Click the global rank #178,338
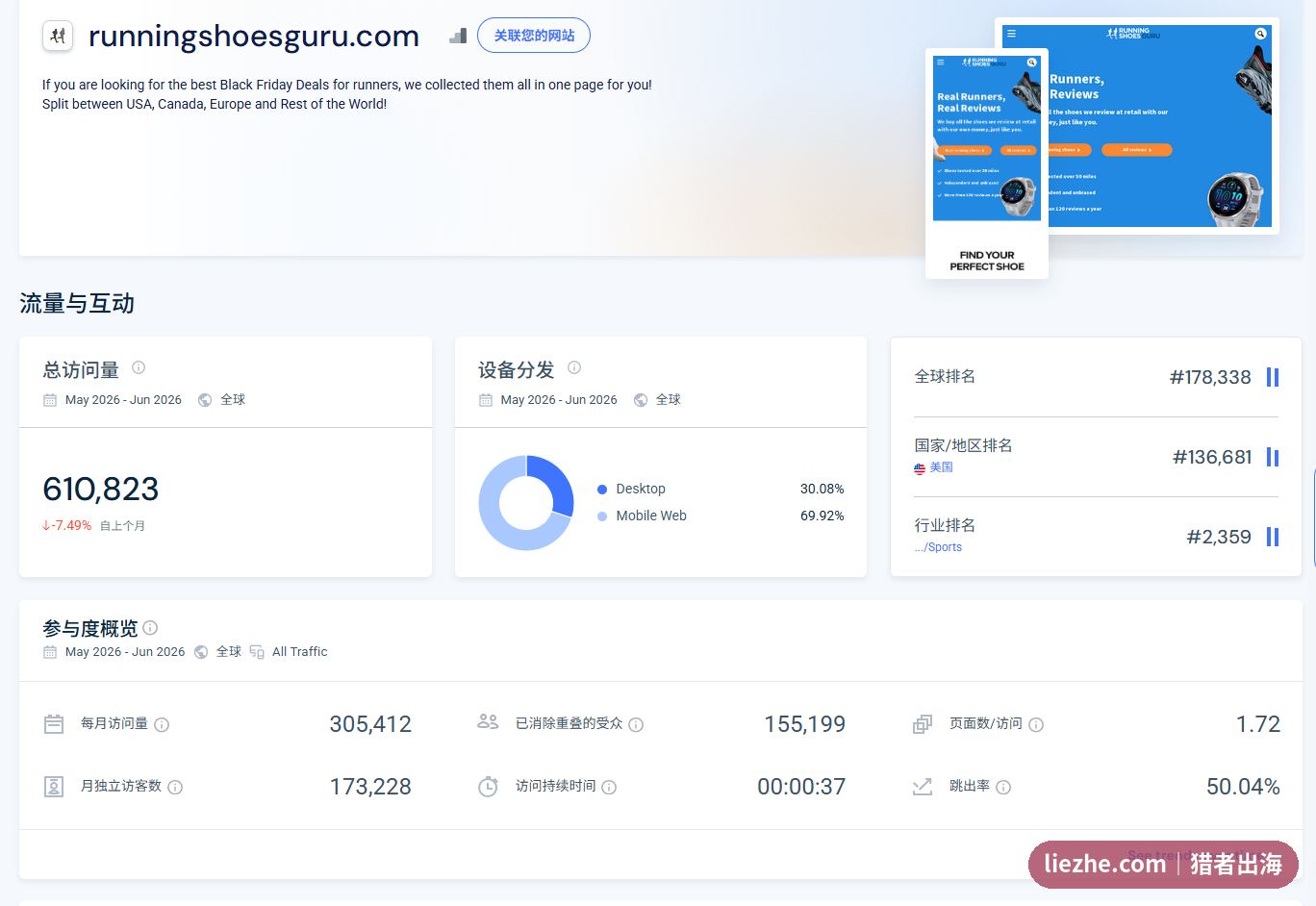 (x=1210, y=377)
